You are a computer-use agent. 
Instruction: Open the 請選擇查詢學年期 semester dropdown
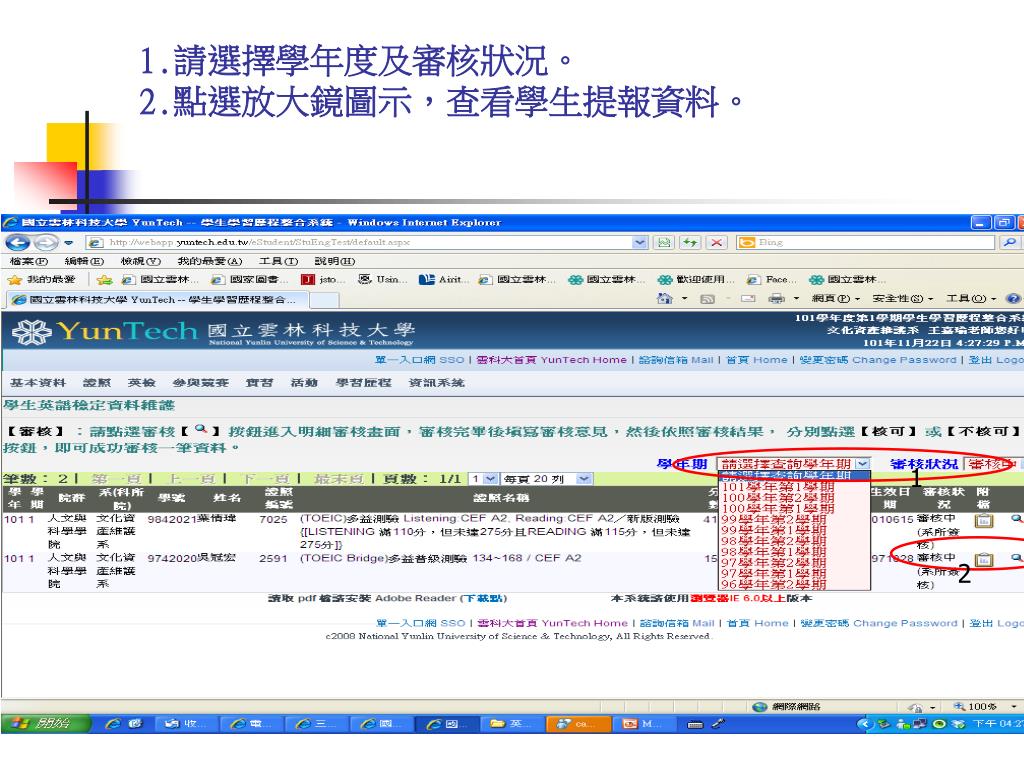(x=794, y=464)
